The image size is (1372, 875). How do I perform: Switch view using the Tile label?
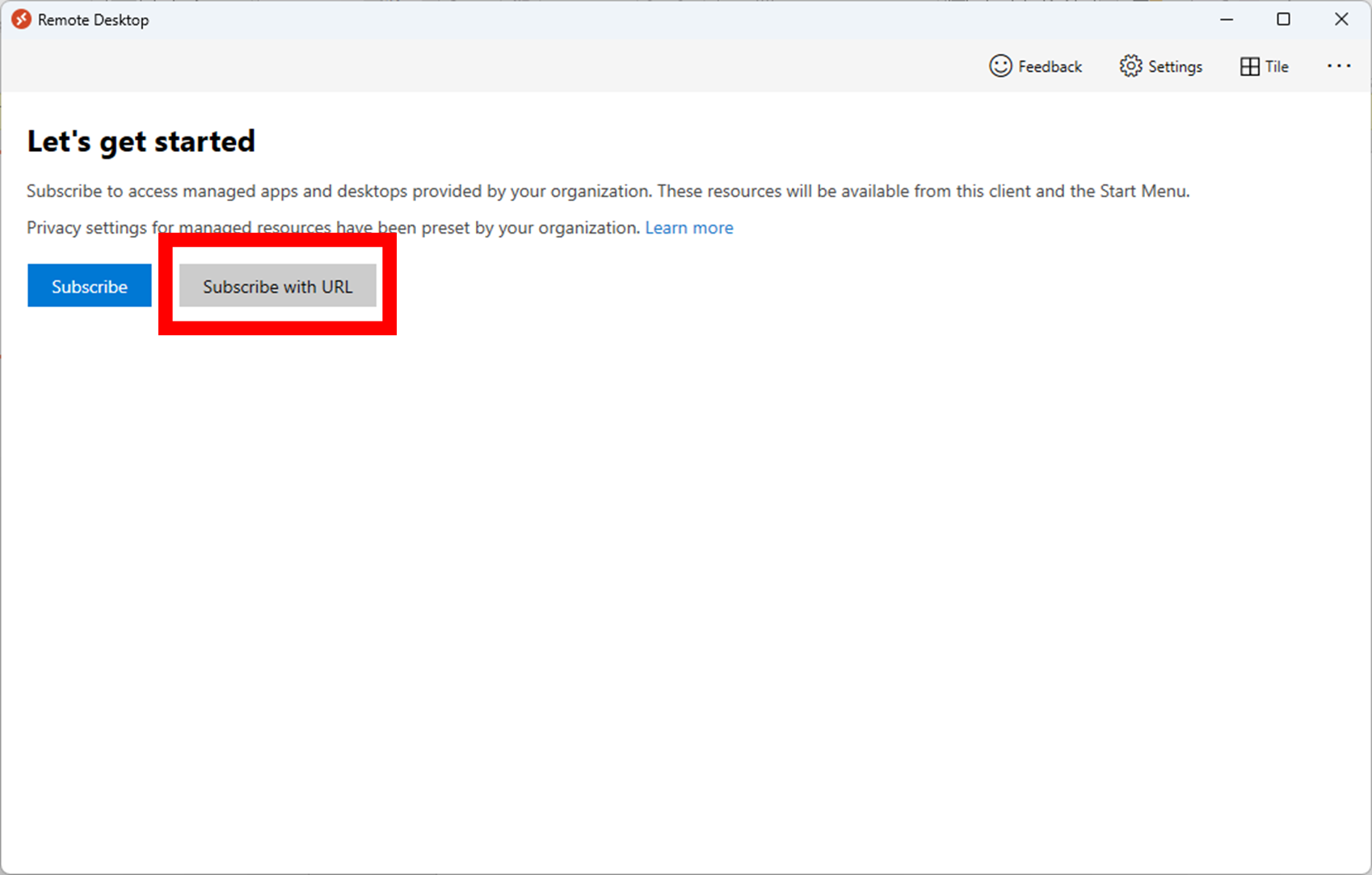1277,67
